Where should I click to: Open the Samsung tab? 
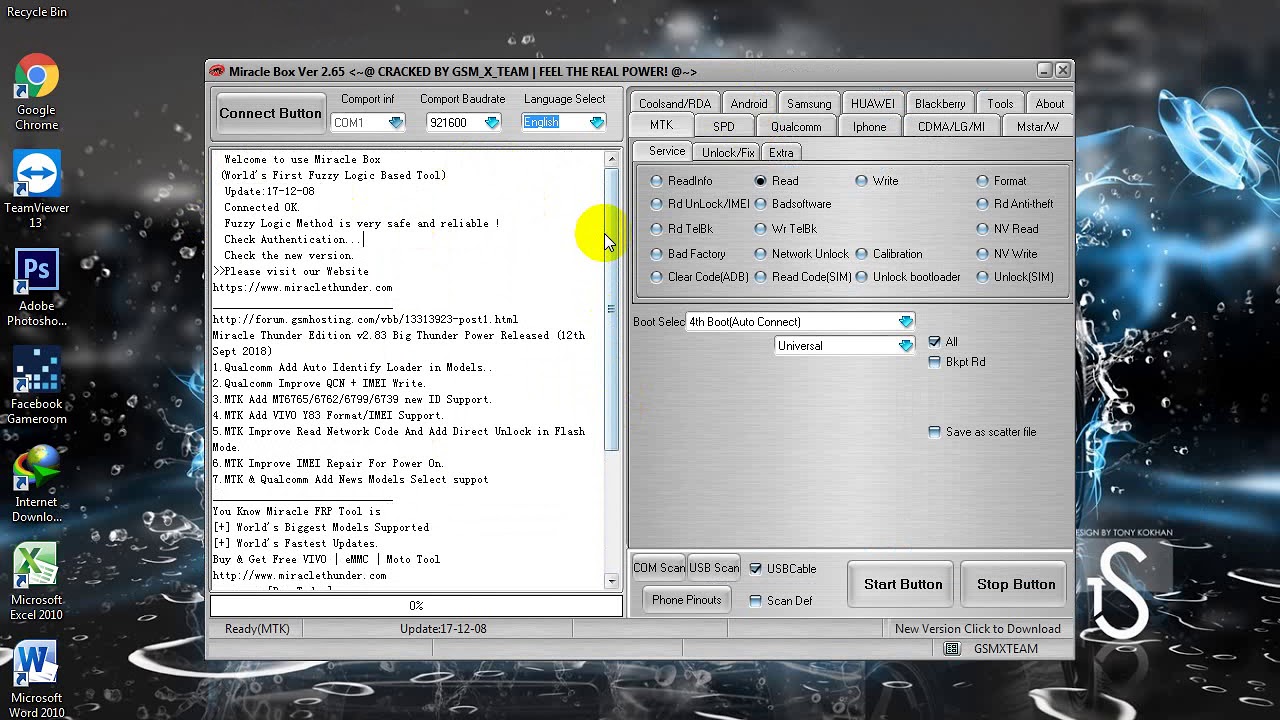tap(809, 104)
